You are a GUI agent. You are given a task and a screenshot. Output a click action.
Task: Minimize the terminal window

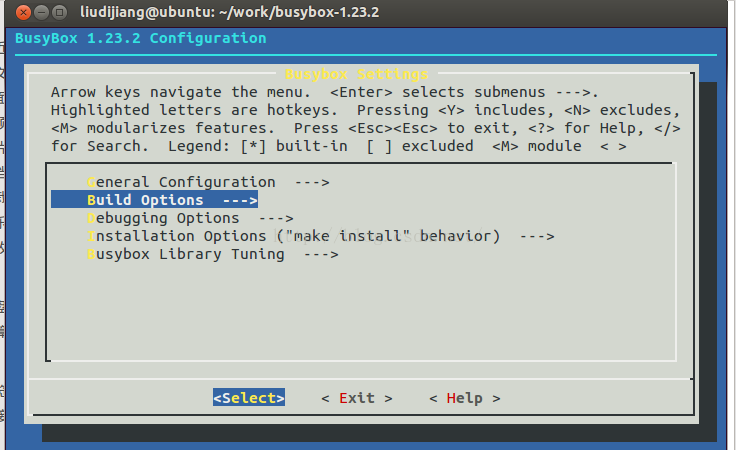point(41,12)
